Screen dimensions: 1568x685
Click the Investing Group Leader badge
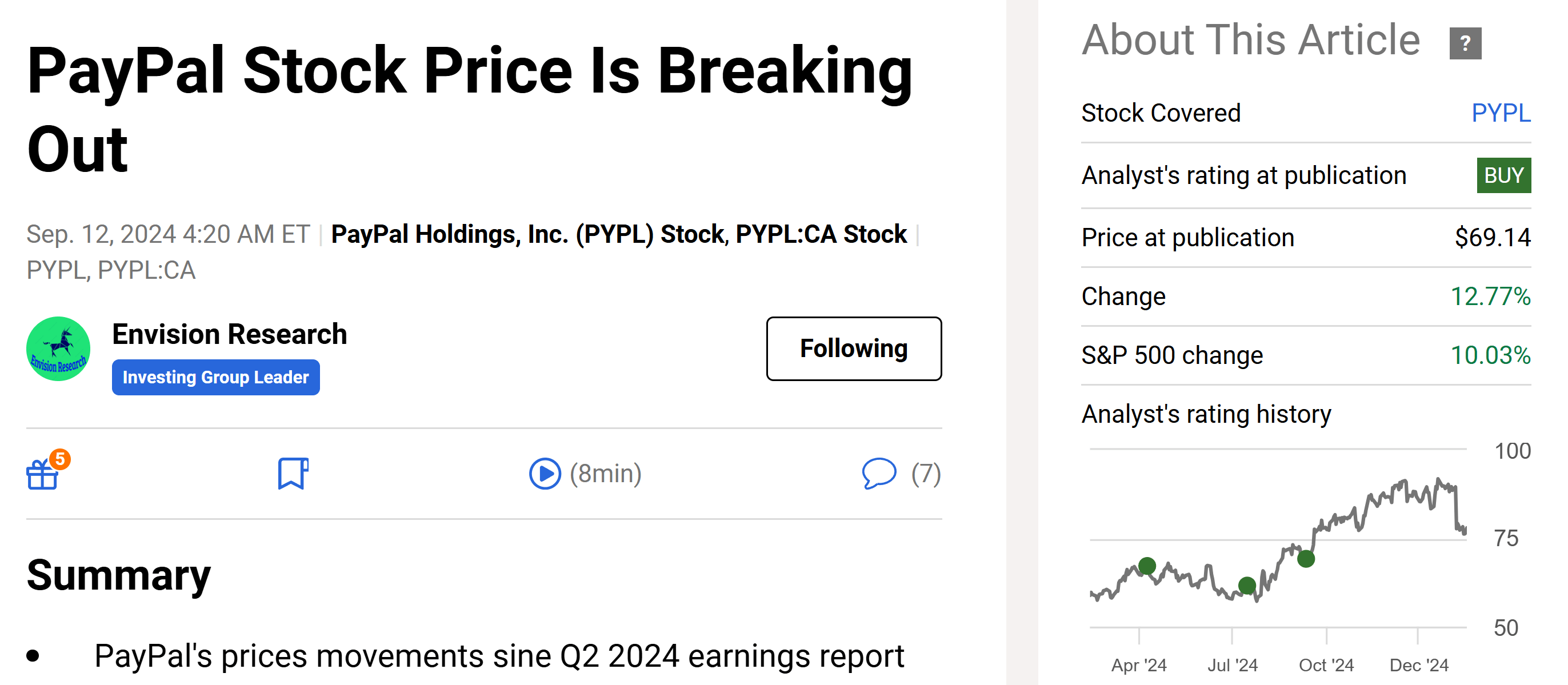pos(215,377)
